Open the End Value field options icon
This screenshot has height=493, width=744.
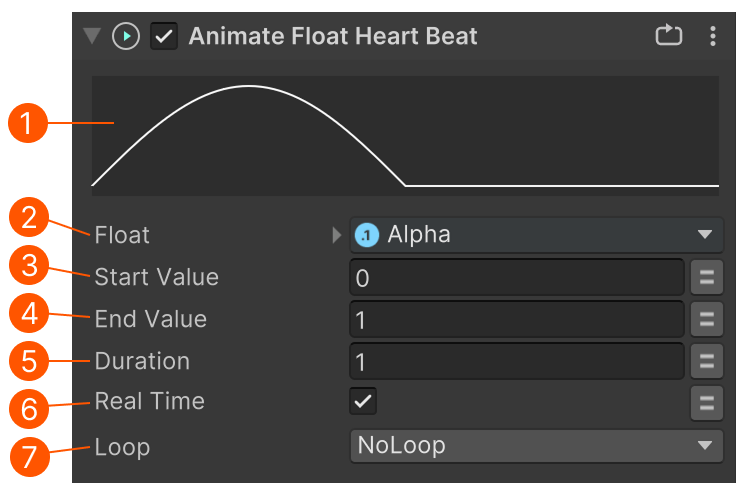[707, 319]
